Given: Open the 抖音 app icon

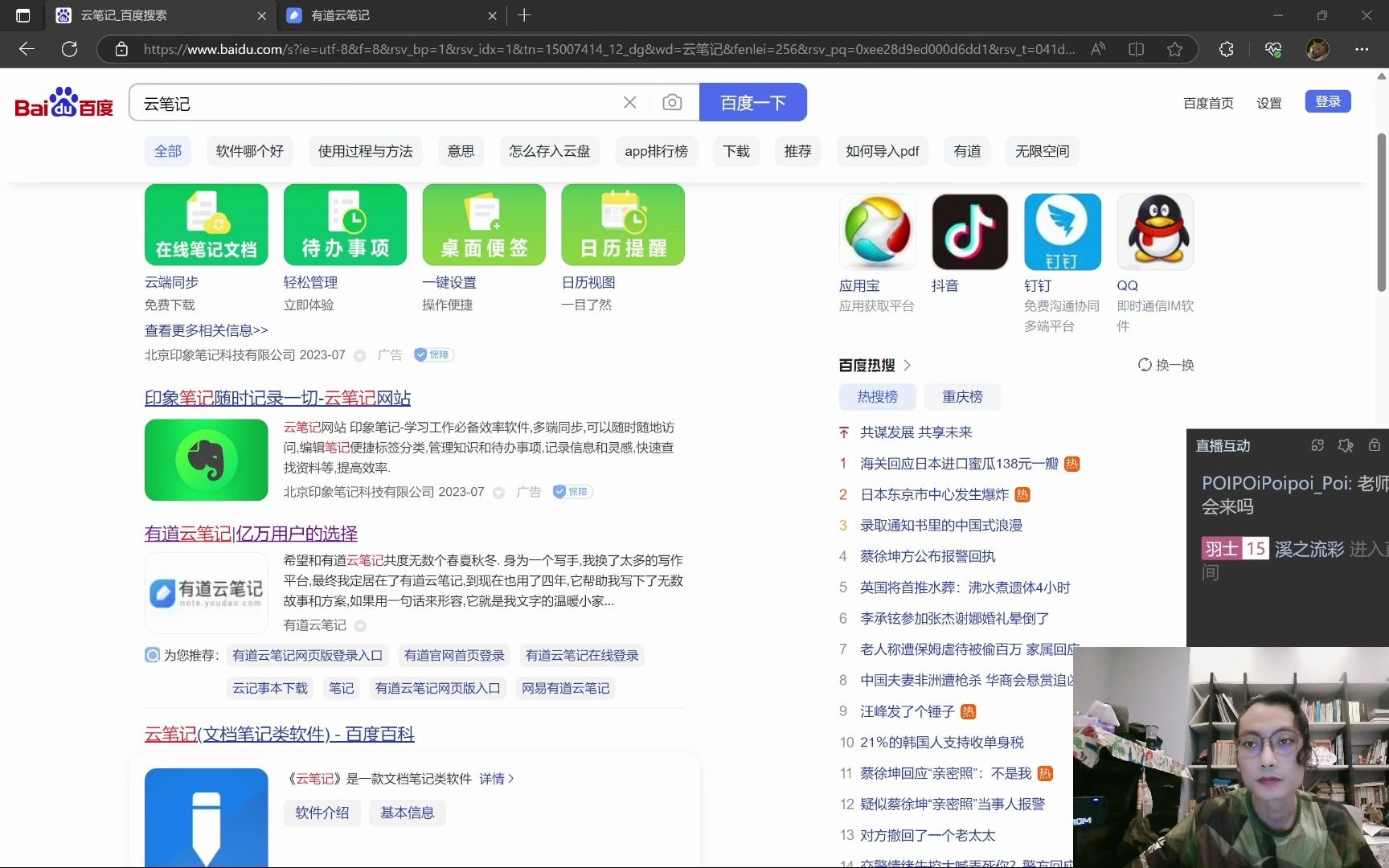Looking at the screenshot, I should 969,231.
